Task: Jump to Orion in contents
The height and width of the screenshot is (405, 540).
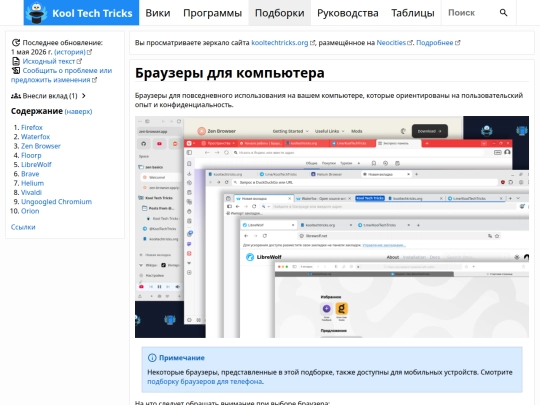Action: [x=30, y=211]
